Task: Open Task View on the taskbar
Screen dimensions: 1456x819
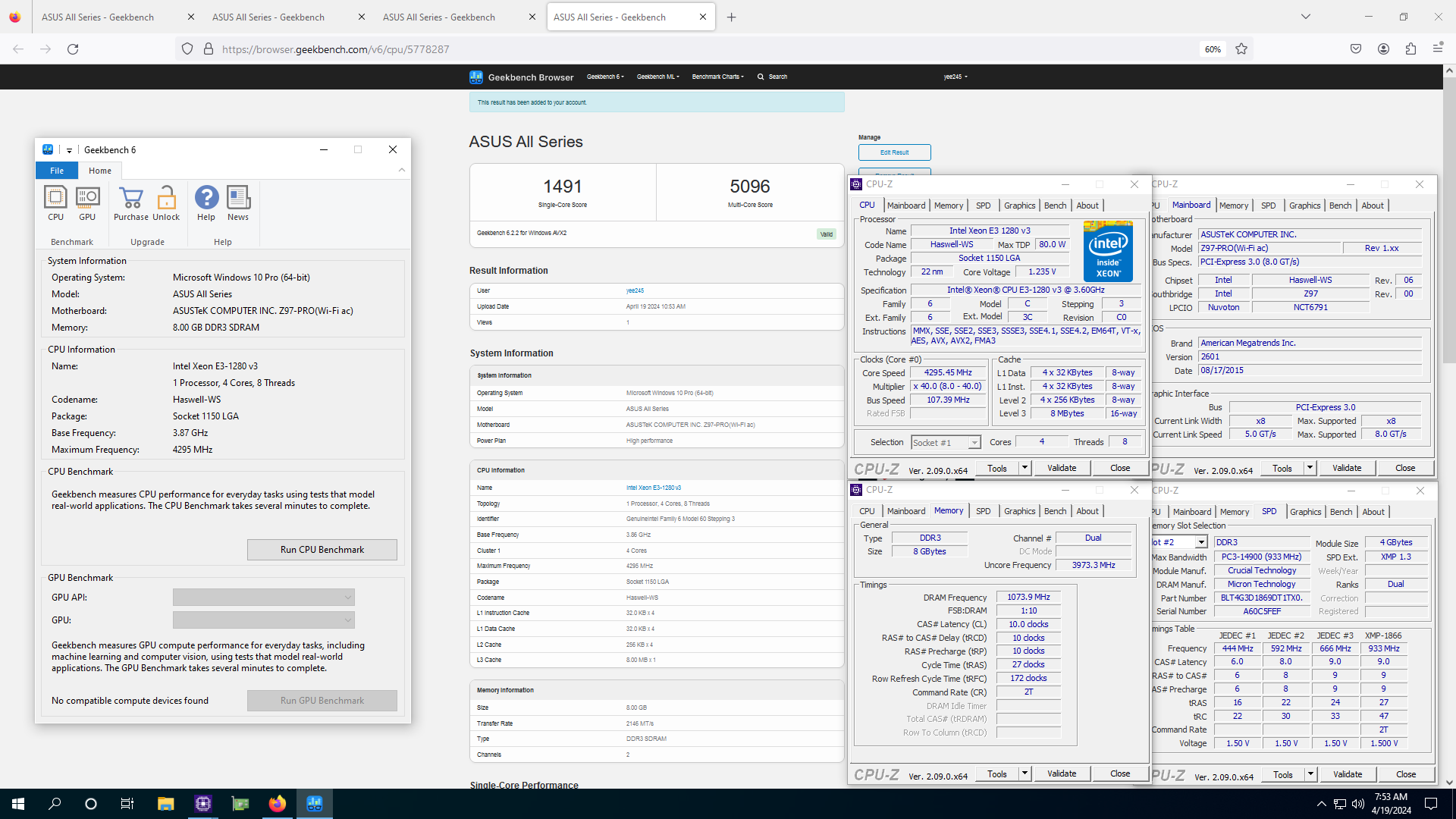Action: [x=127, y=804]
